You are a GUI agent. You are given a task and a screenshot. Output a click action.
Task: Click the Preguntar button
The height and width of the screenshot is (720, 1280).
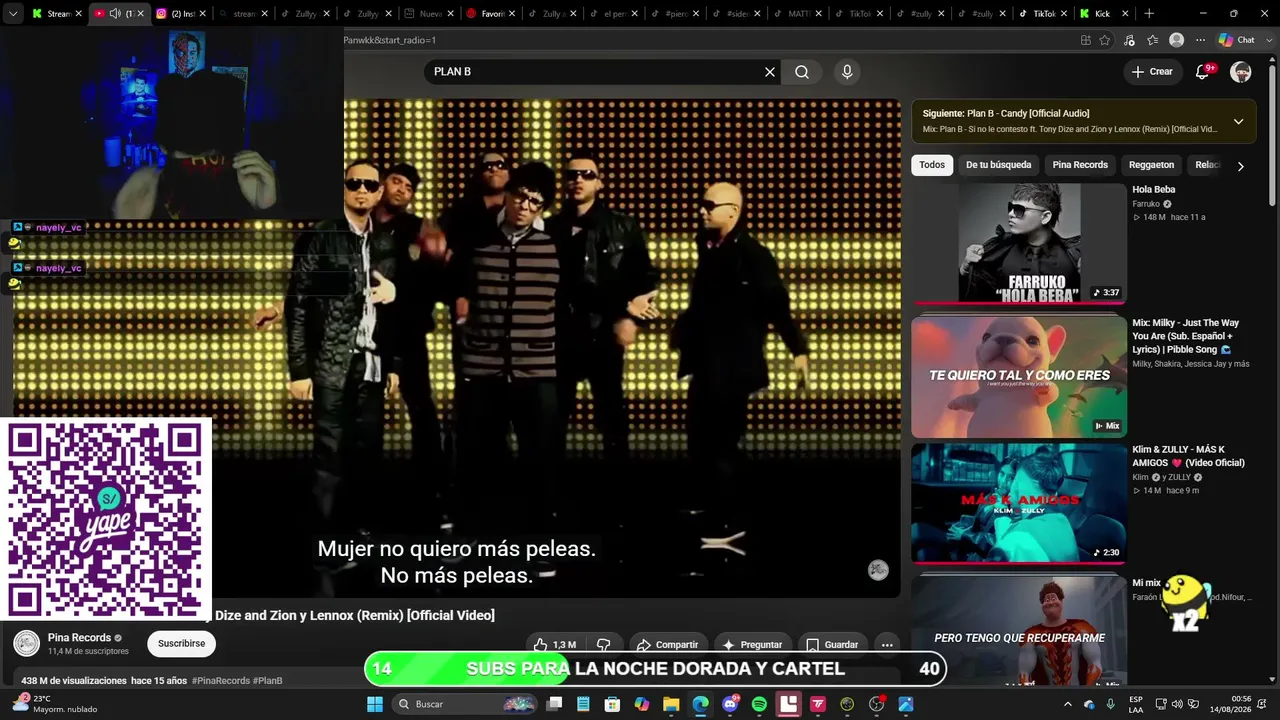tap(753, 645)
